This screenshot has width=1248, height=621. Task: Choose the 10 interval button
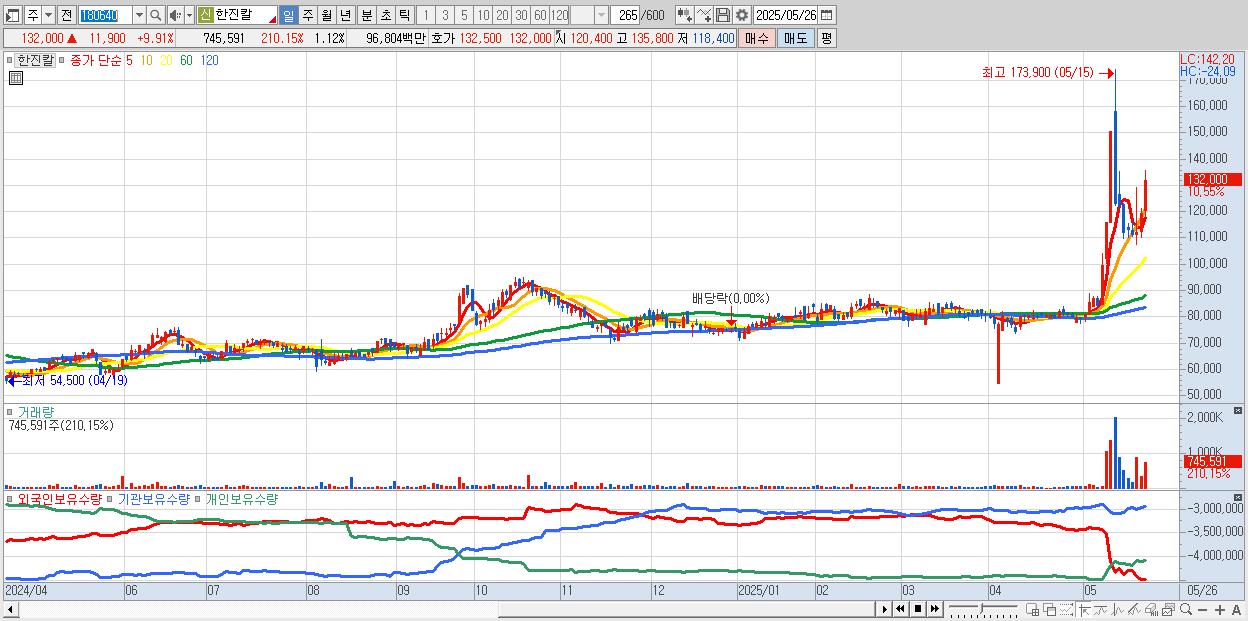(x=483, y=15)
